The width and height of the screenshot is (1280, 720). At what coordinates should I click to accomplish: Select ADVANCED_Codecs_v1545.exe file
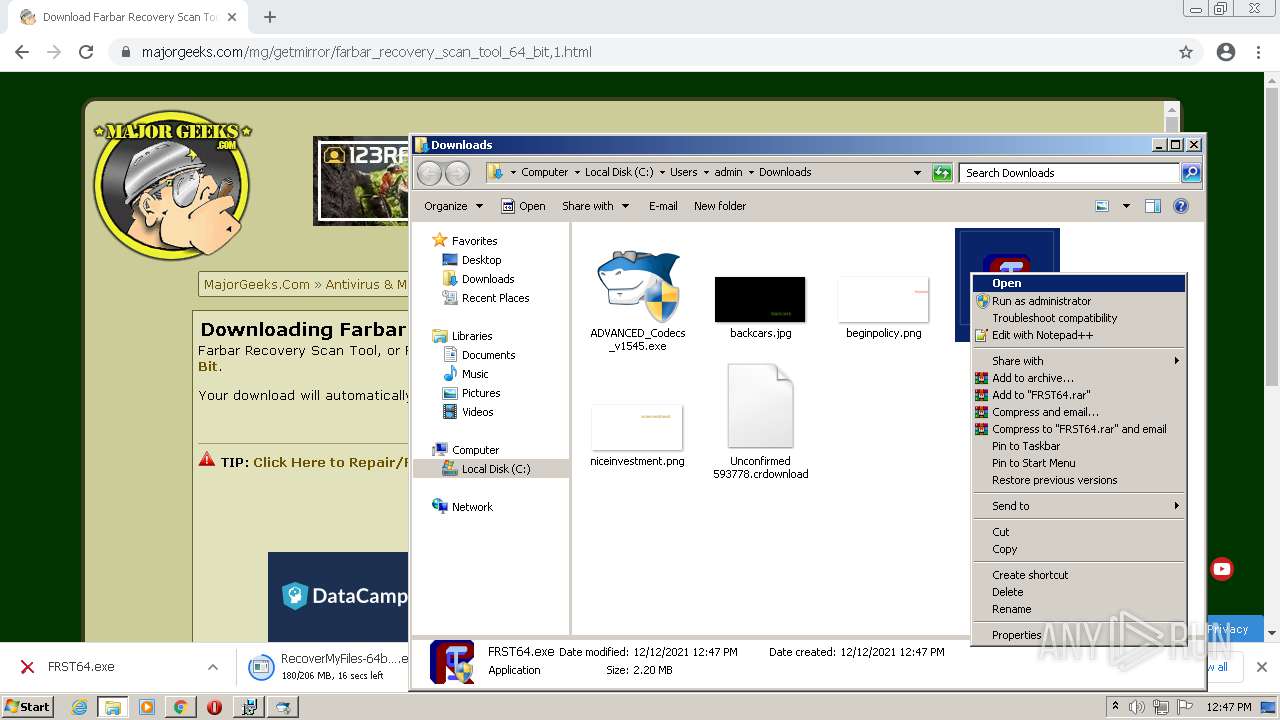click(638, 299)
